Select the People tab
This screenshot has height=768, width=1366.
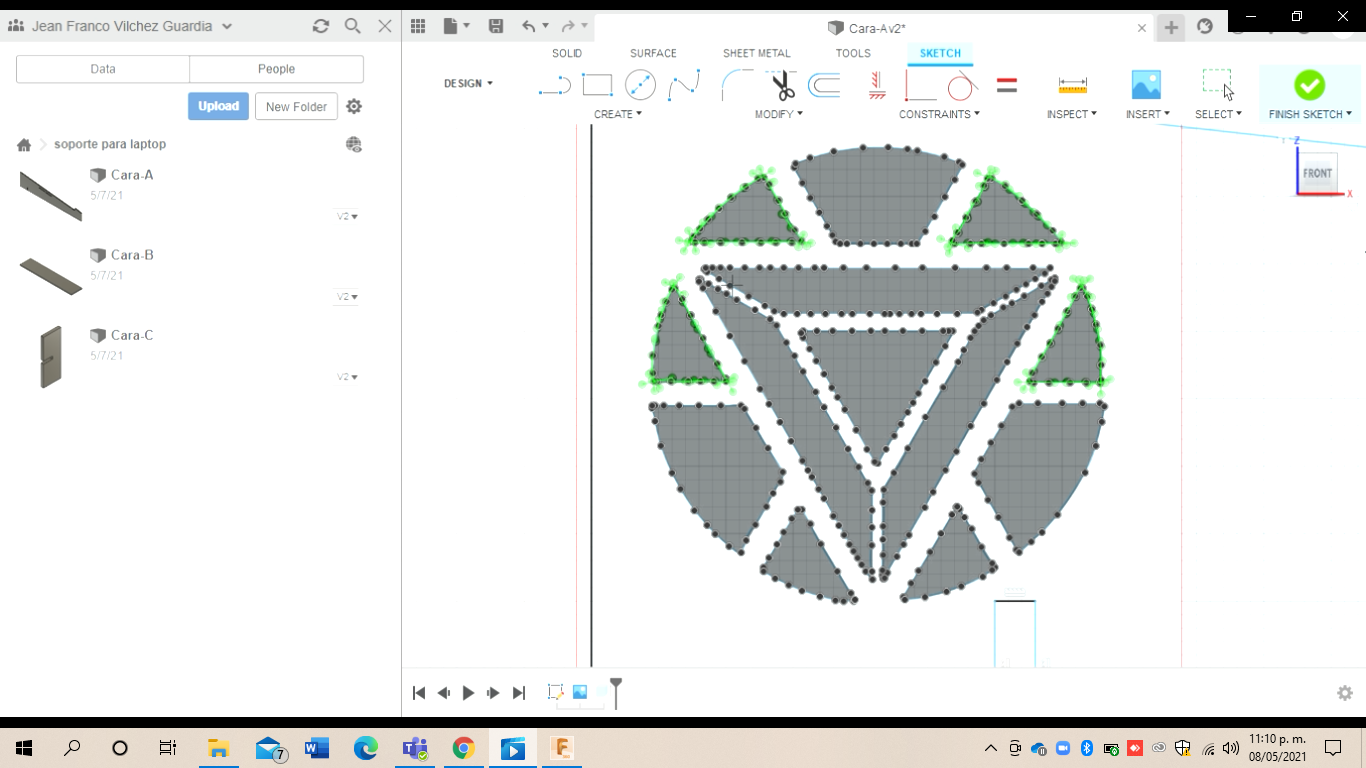pos(276,69)
